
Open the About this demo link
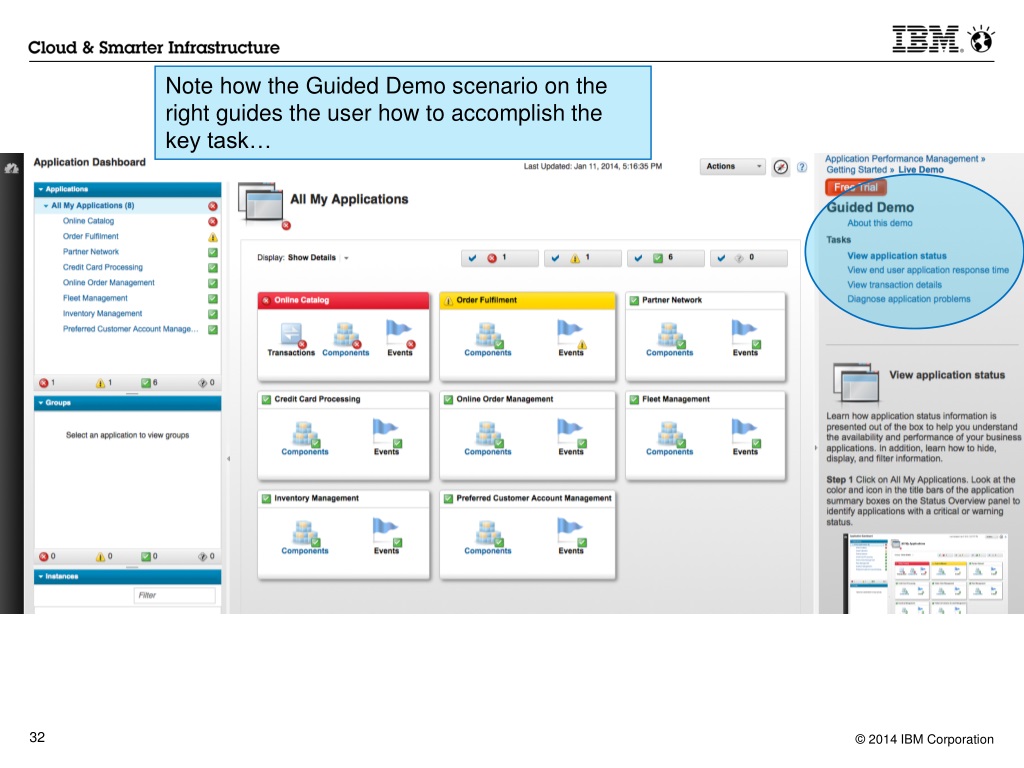coord(880,223)
